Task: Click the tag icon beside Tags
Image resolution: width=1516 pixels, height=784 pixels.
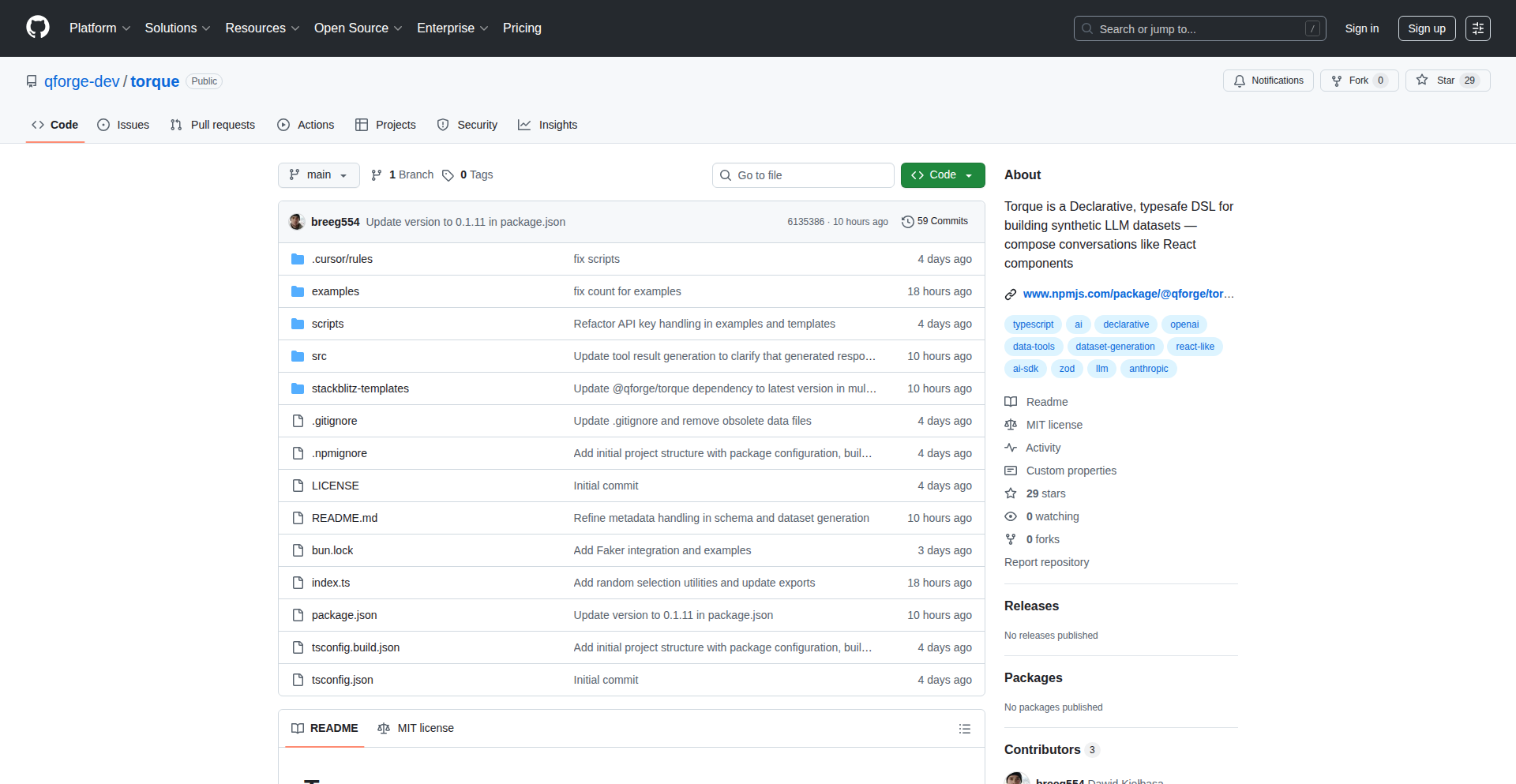Action: 448,175
